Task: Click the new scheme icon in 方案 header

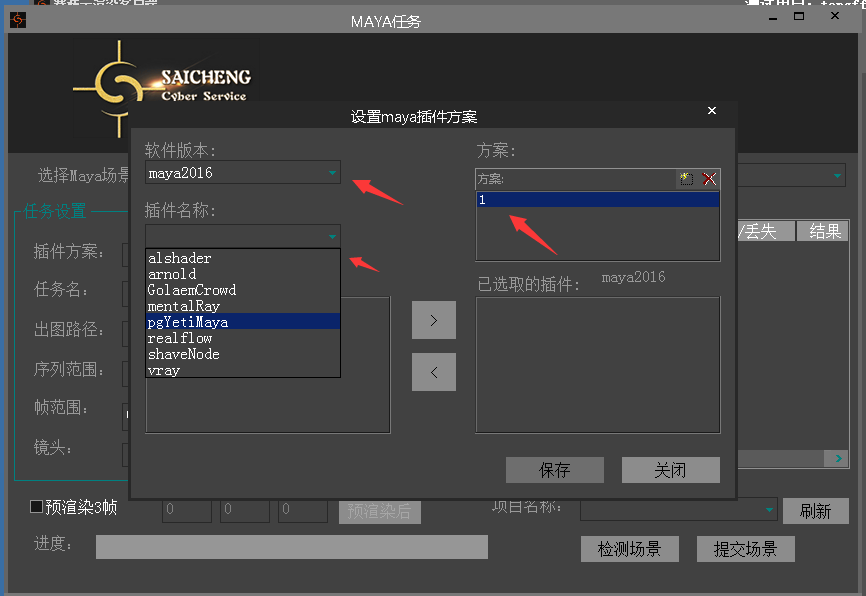Action: coord(686,179)
